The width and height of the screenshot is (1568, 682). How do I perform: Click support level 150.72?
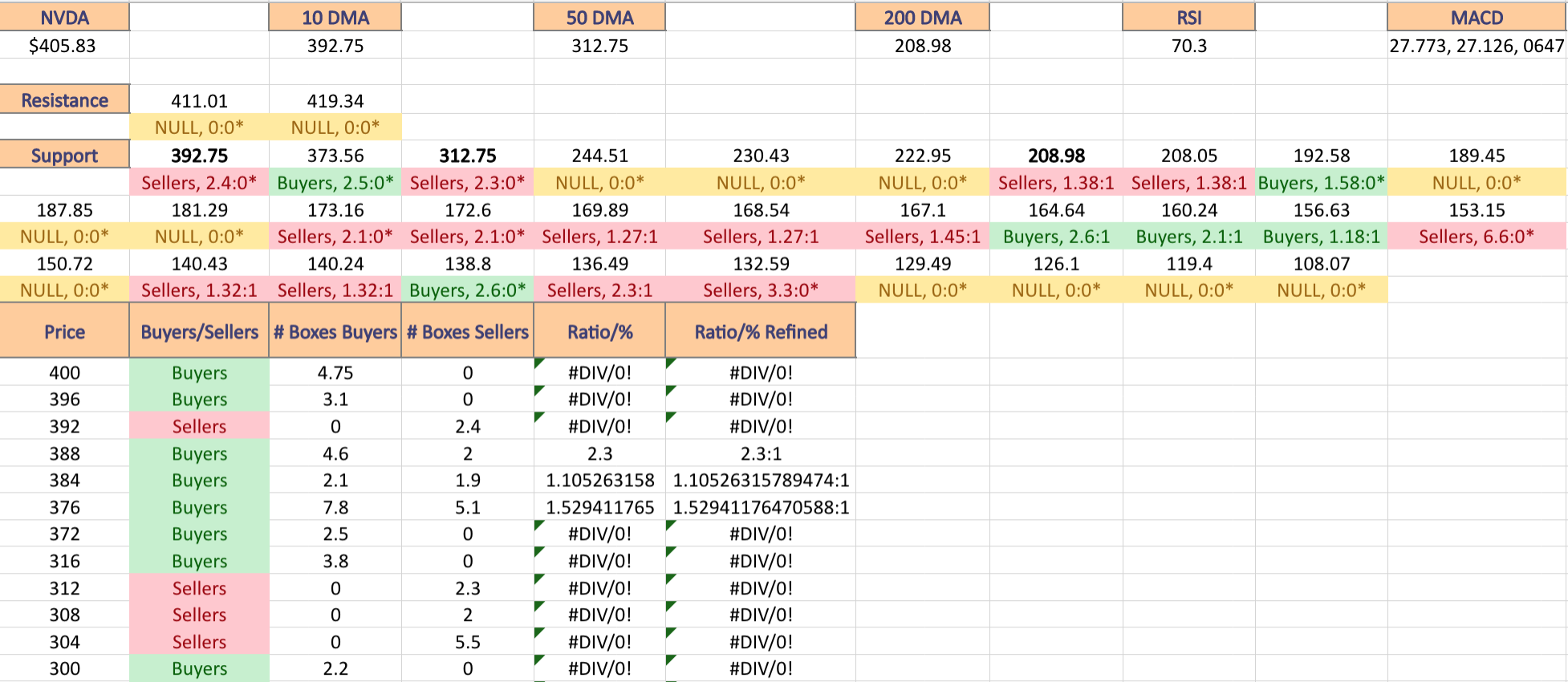tap(64, 263)
